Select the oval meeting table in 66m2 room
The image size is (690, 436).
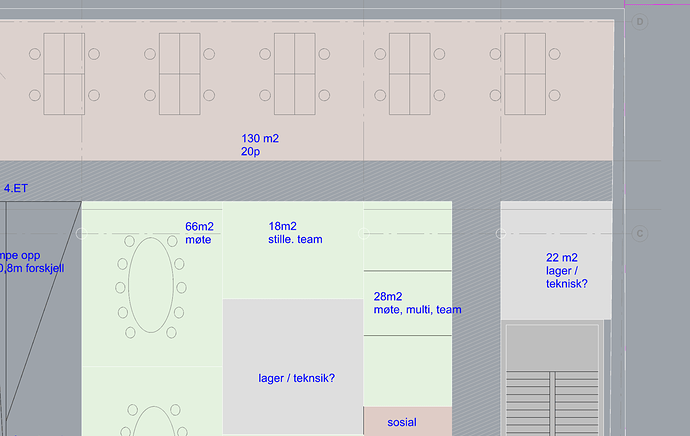click(151, 285)
